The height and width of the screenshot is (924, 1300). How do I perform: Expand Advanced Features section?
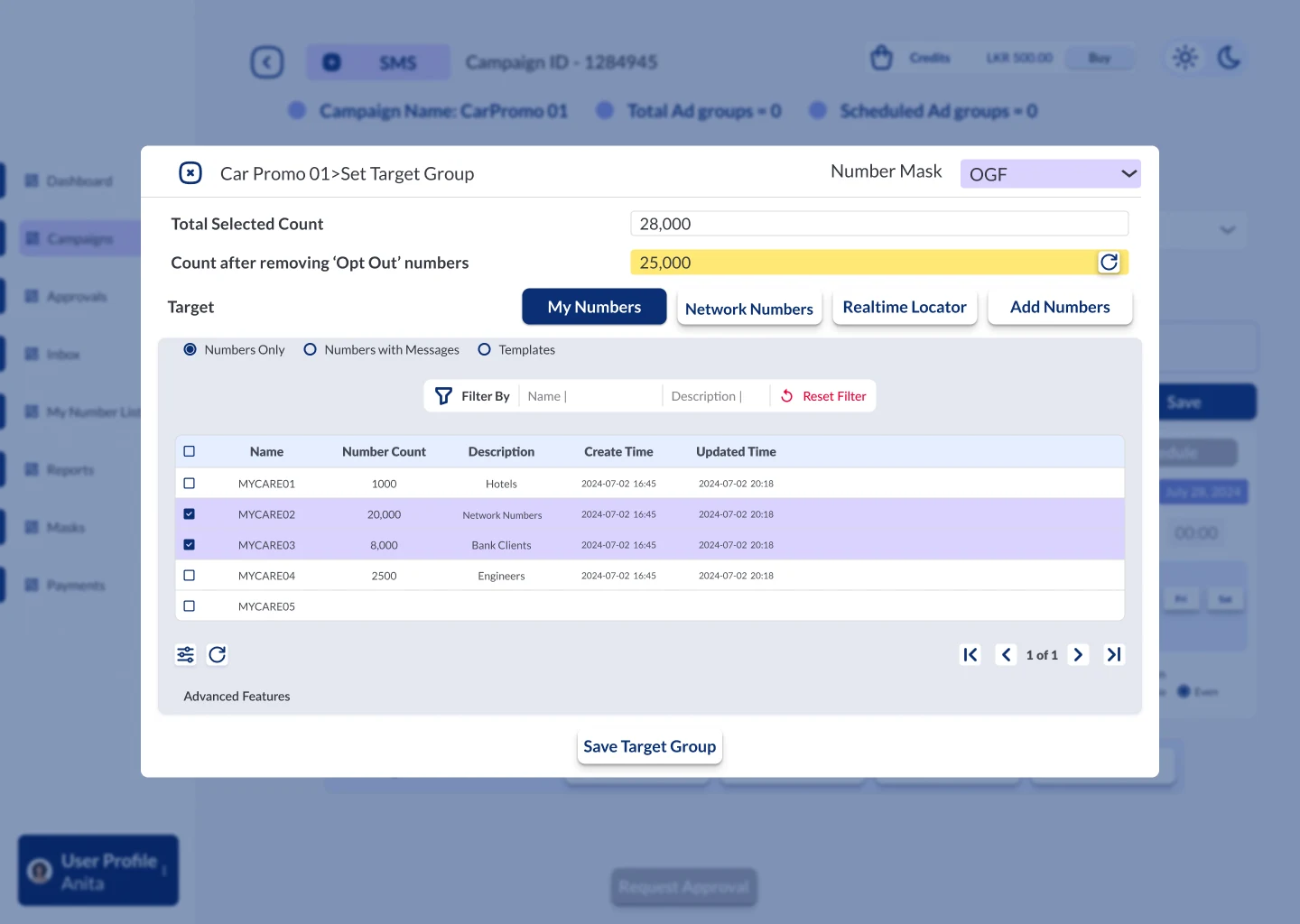point(237,697)
